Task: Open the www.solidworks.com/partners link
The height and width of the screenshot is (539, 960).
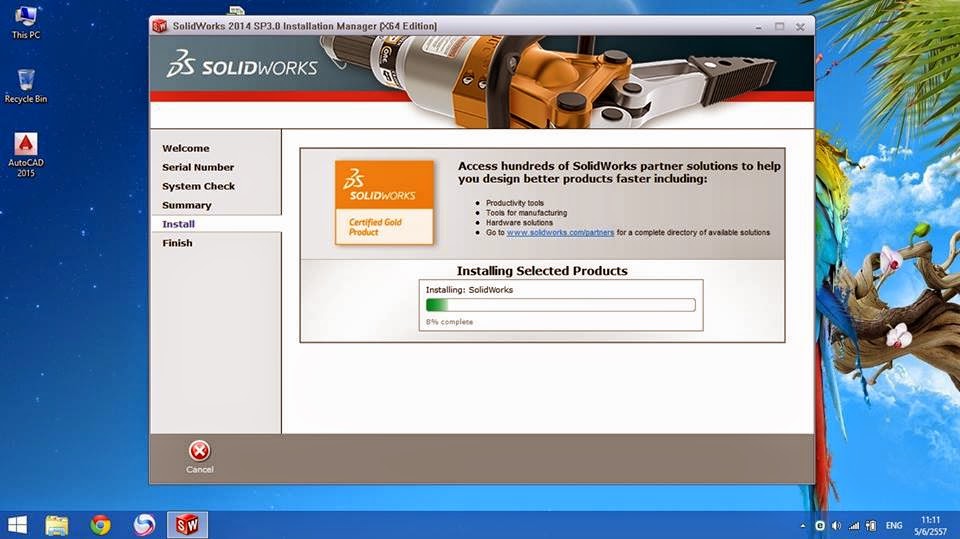Action: pyautogui.click(x=560, y=233)
